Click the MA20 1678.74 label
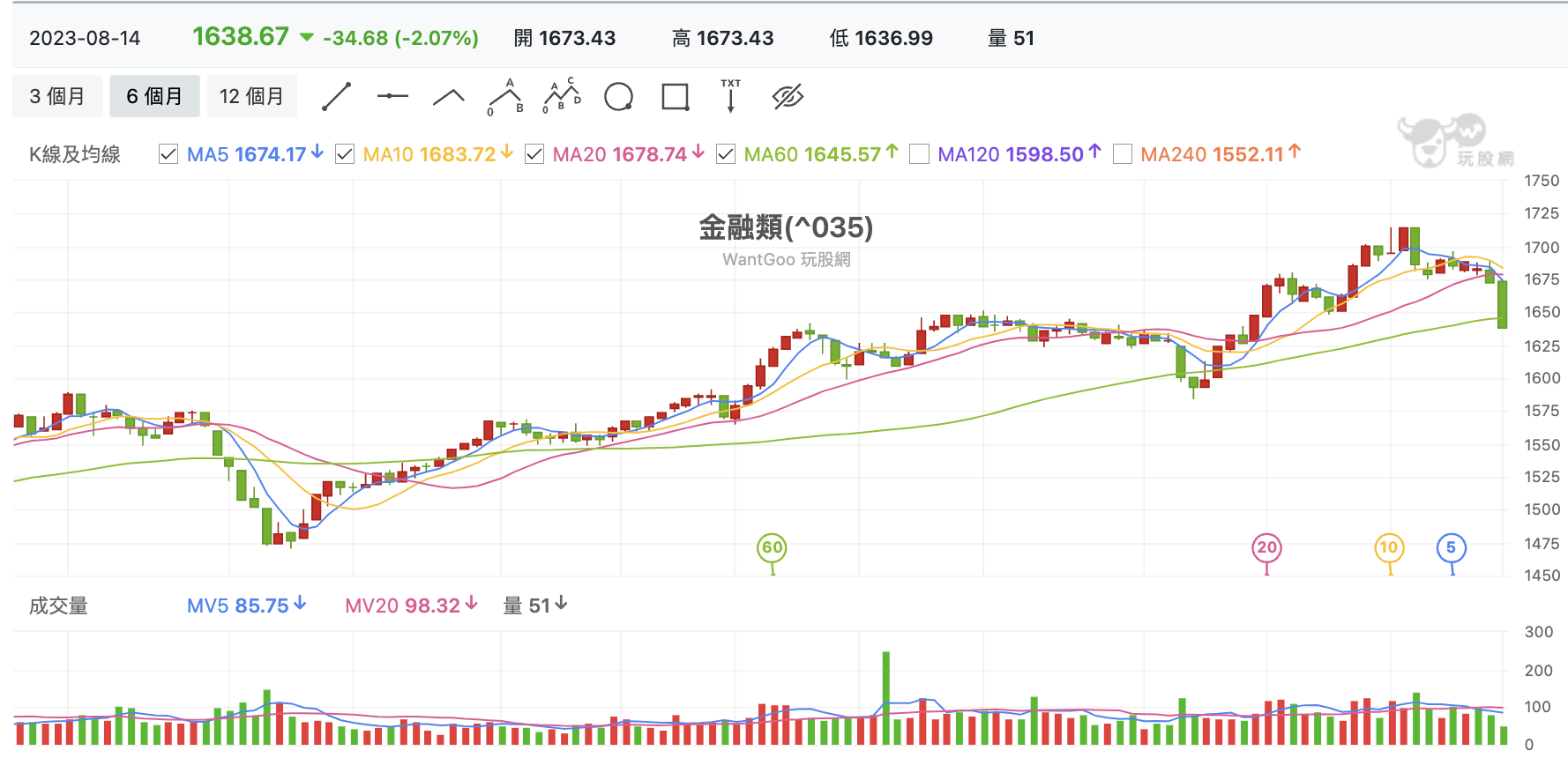The image size is (1568, 758). click(628, 154)
